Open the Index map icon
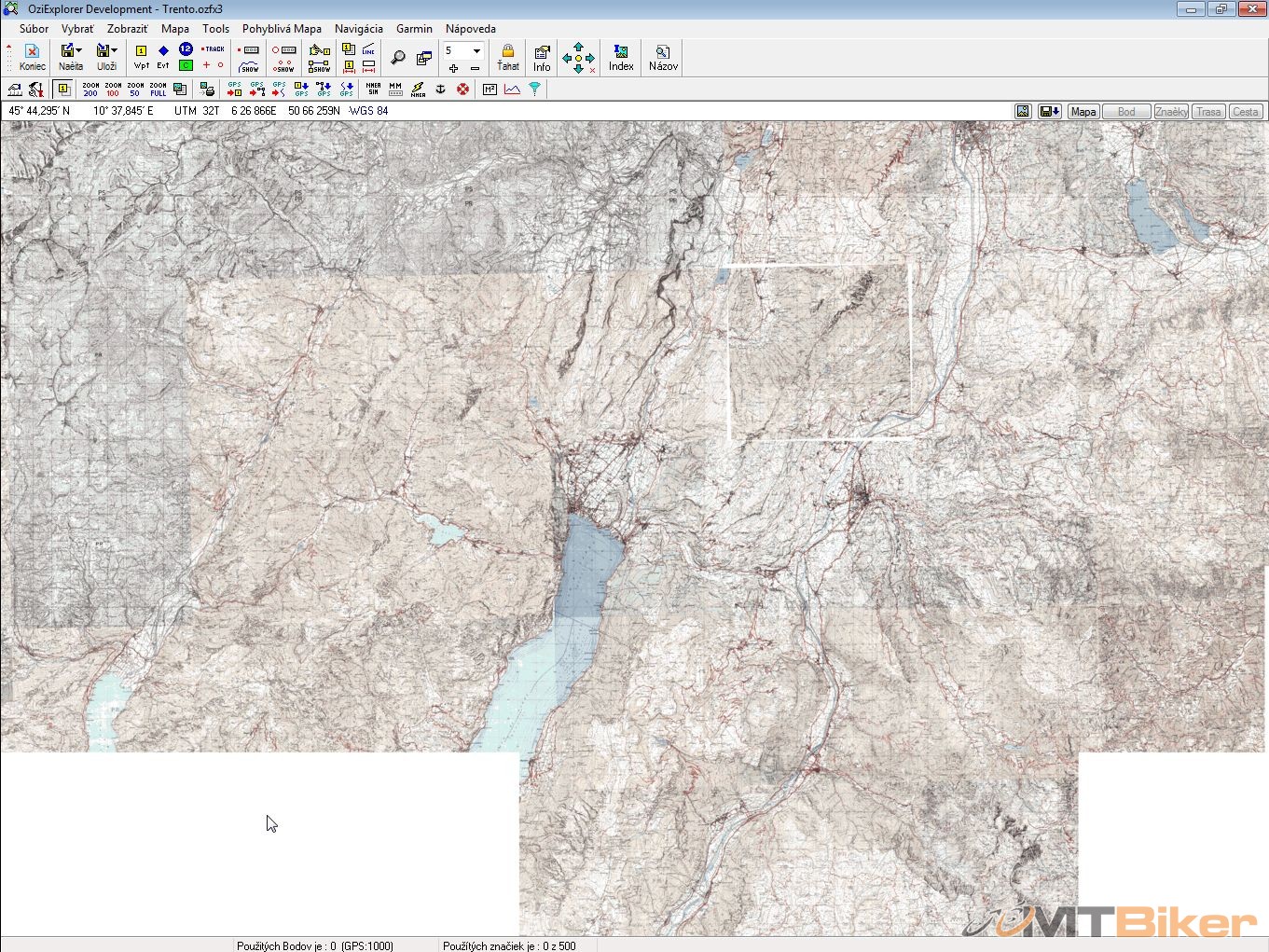The width and height of the screenshot is (1269, 952). click(x=621, y=57)
